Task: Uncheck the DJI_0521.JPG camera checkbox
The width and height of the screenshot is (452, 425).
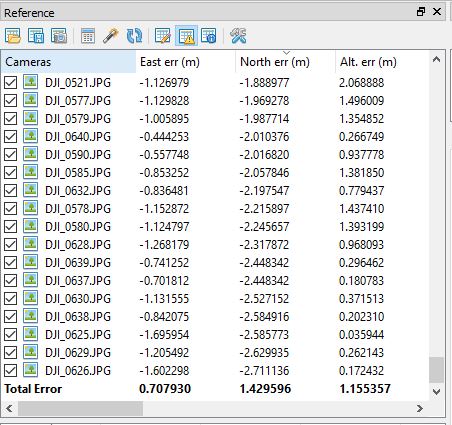Action: tap(10, 83)
